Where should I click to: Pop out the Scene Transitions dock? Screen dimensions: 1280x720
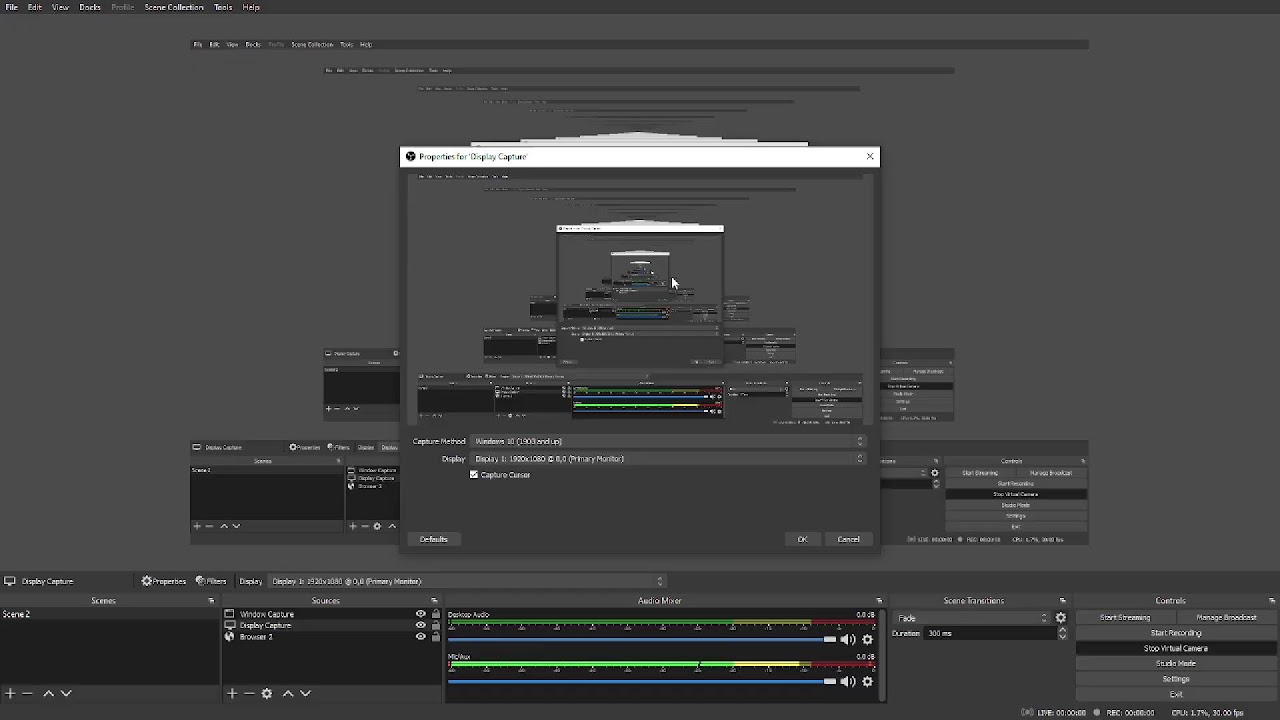pos(1062,601)
